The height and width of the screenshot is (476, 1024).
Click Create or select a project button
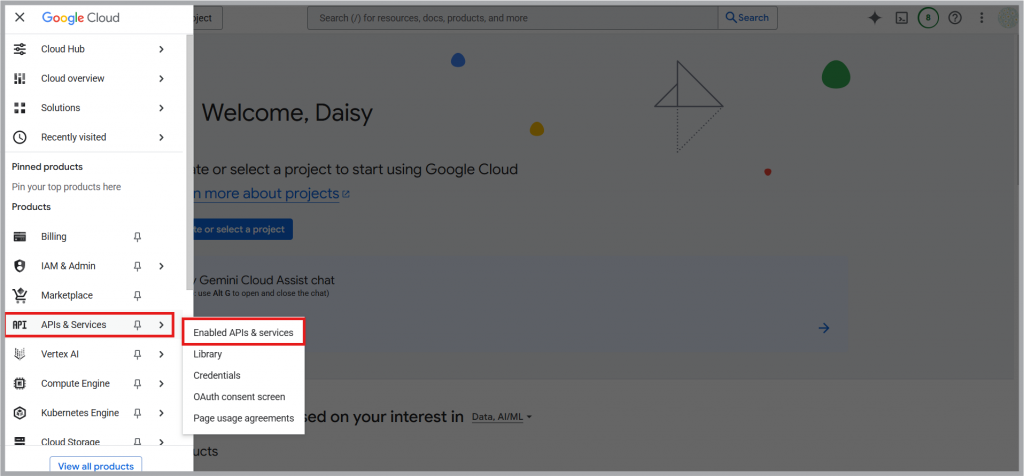point(243,229)
